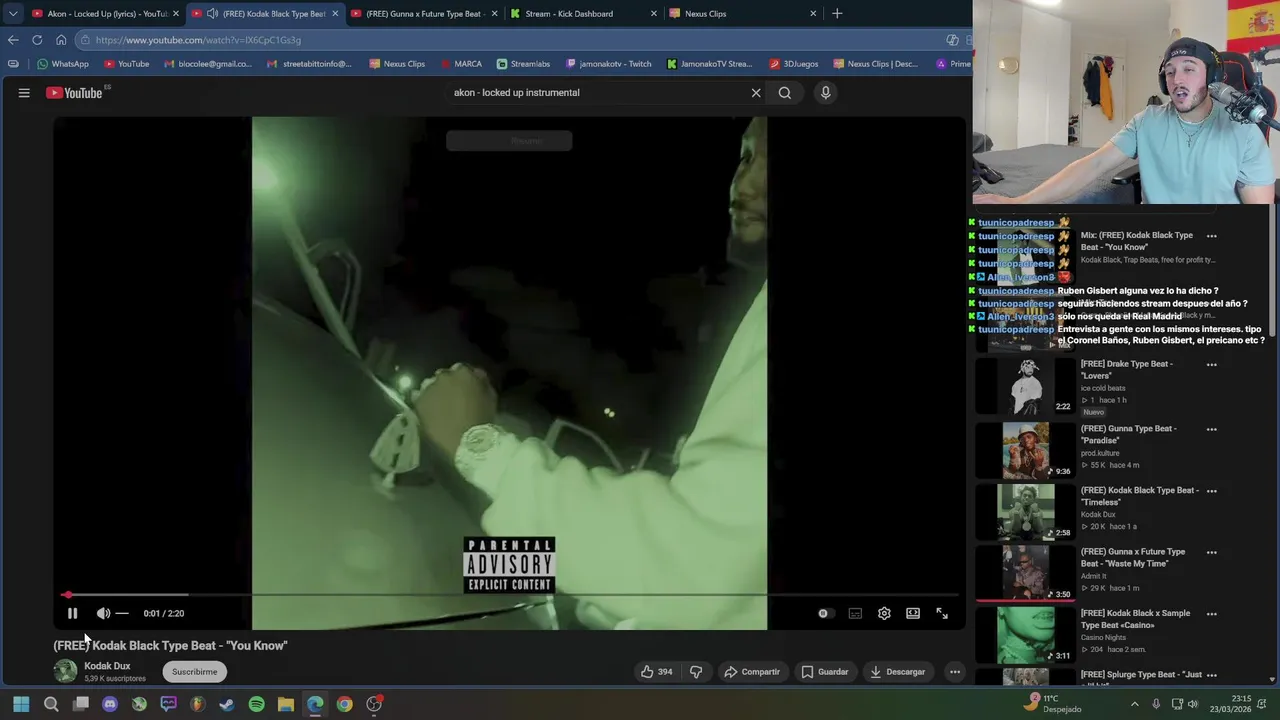
Task: Open the Kodak Dux channel avatar
Action: pos(65,671)
